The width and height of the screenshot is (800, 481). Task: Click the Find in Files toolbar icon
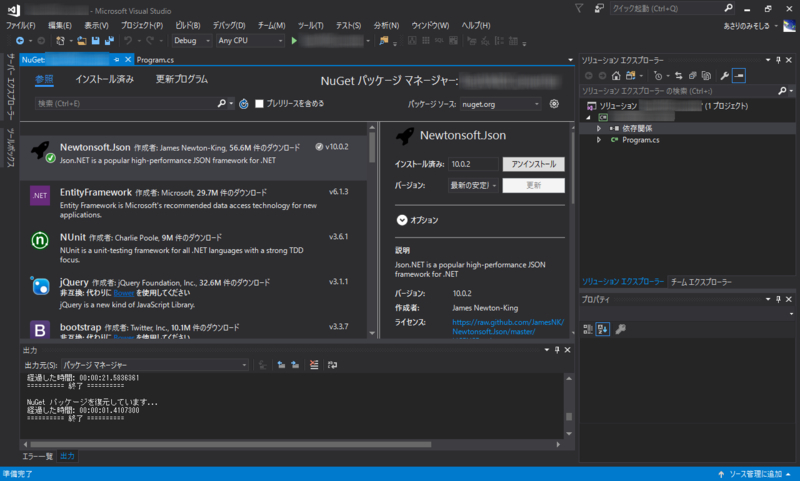(384, 41)
